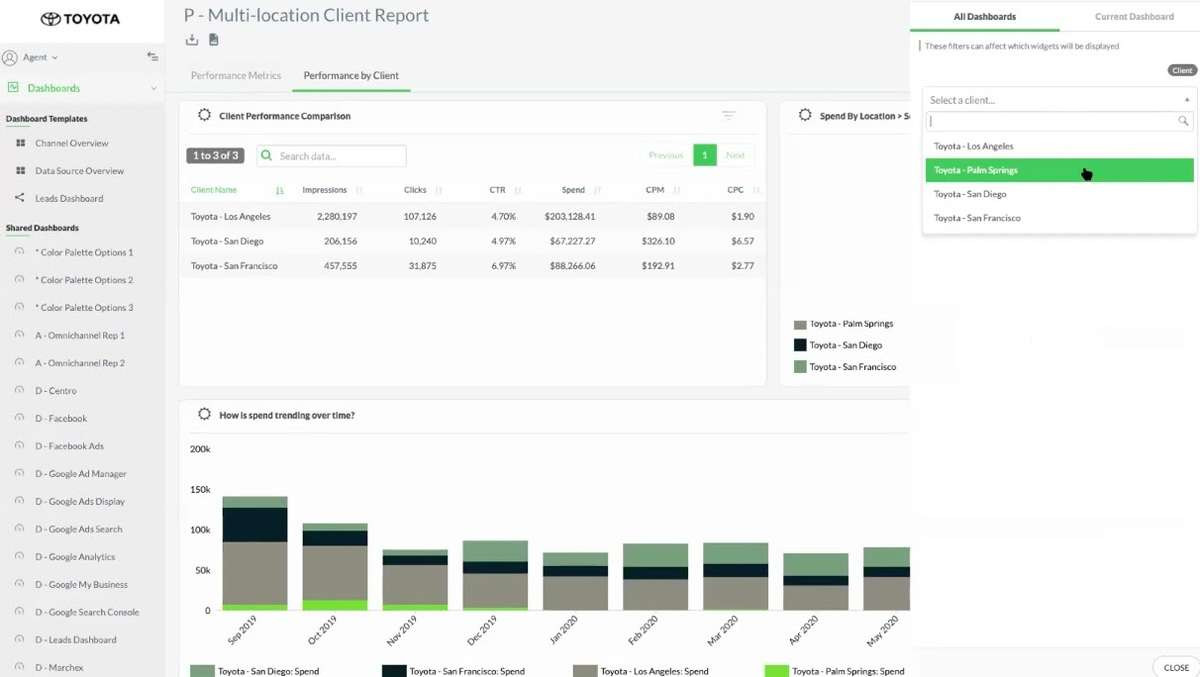Collapse the Dashboards section in the sidebar
This screenshot has width=1200, height=677.
coord(153,88)
